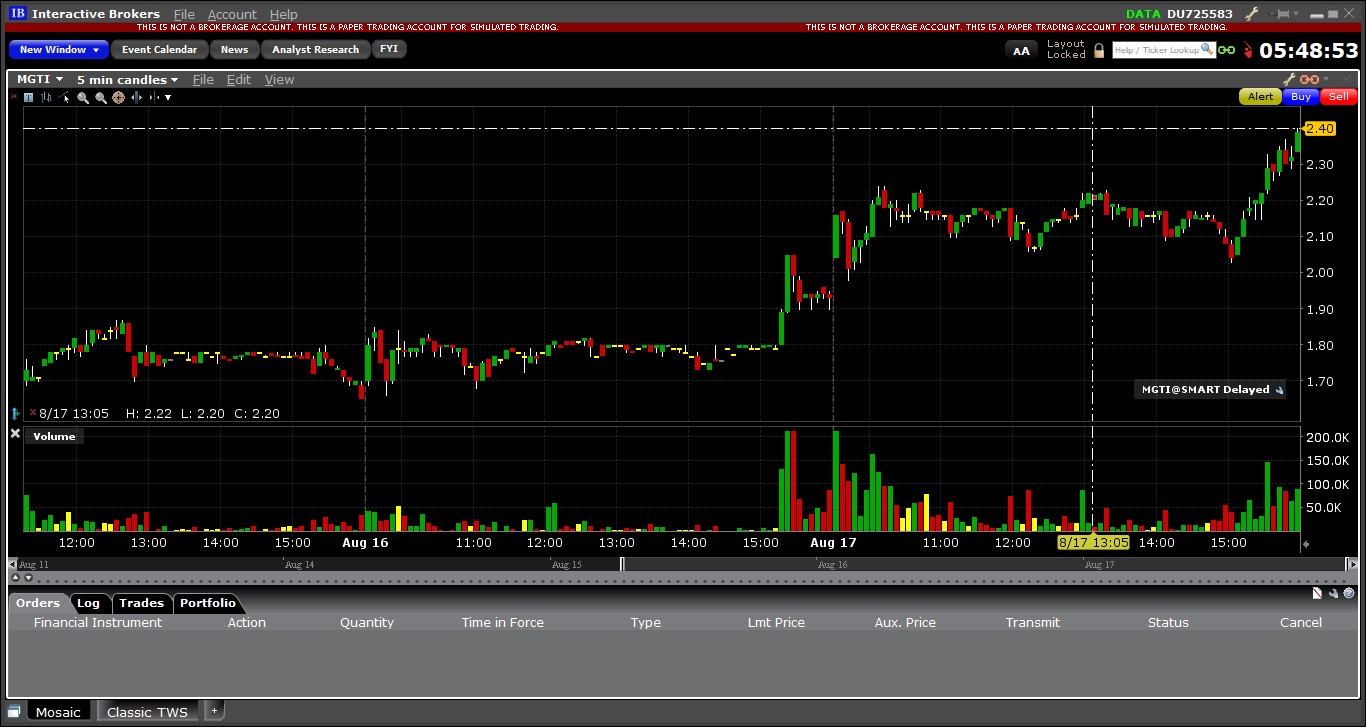Switch to the Orders tab

[38, 603]
